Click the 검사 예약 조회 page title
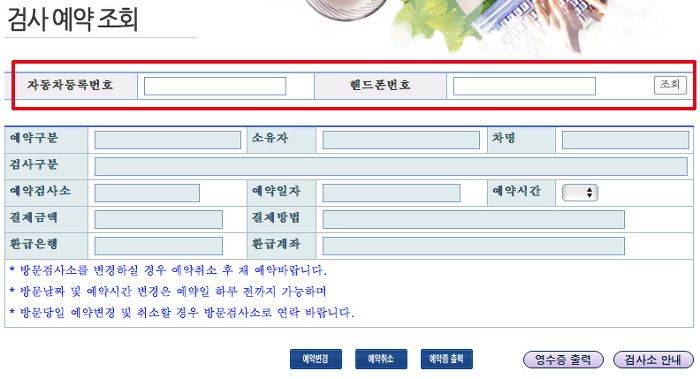The image size is (700, 379). pos(73,19)
